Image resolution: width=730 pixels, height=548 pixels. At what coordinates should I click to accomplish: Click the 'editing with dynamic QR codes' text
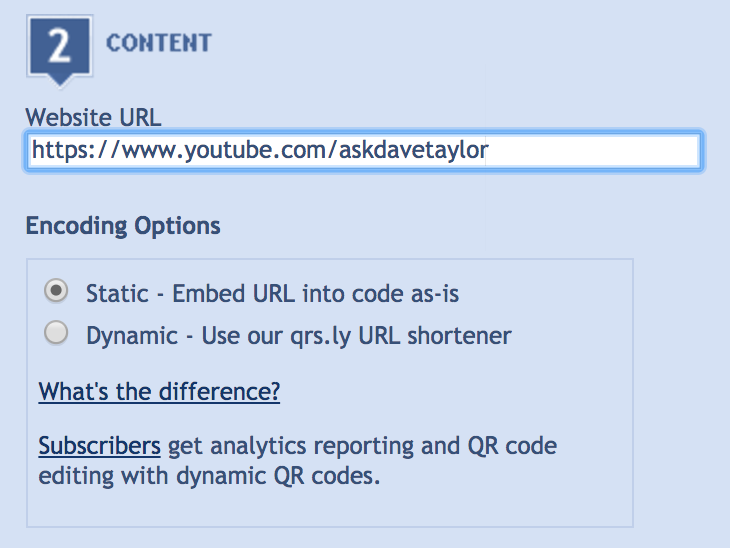click(x=209, y=476)
